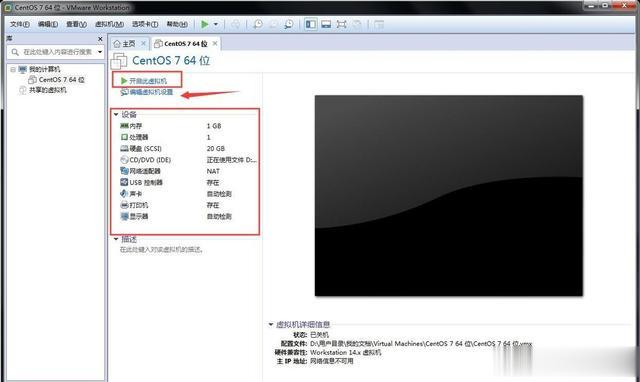Click the take snapshot clock toolbar icon
This screenshot has width=640, height=382.
coord(258,24)
